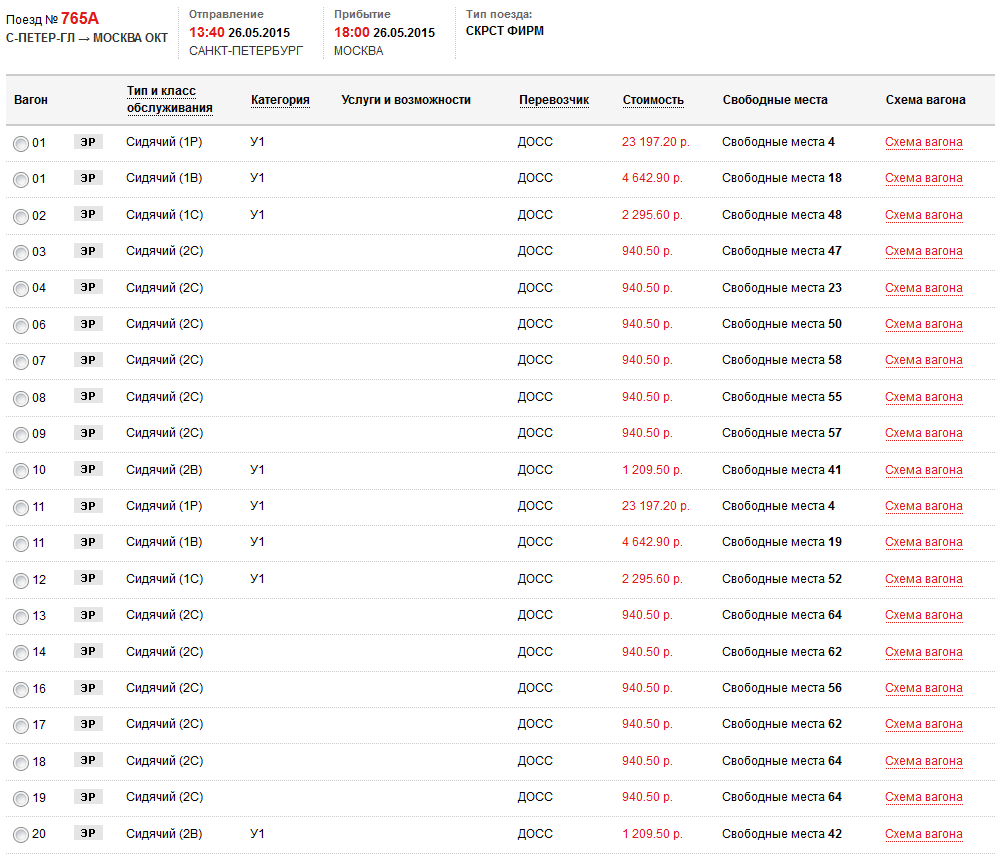
Task: Pick the wagon 06 radio option
Action: 21,326
